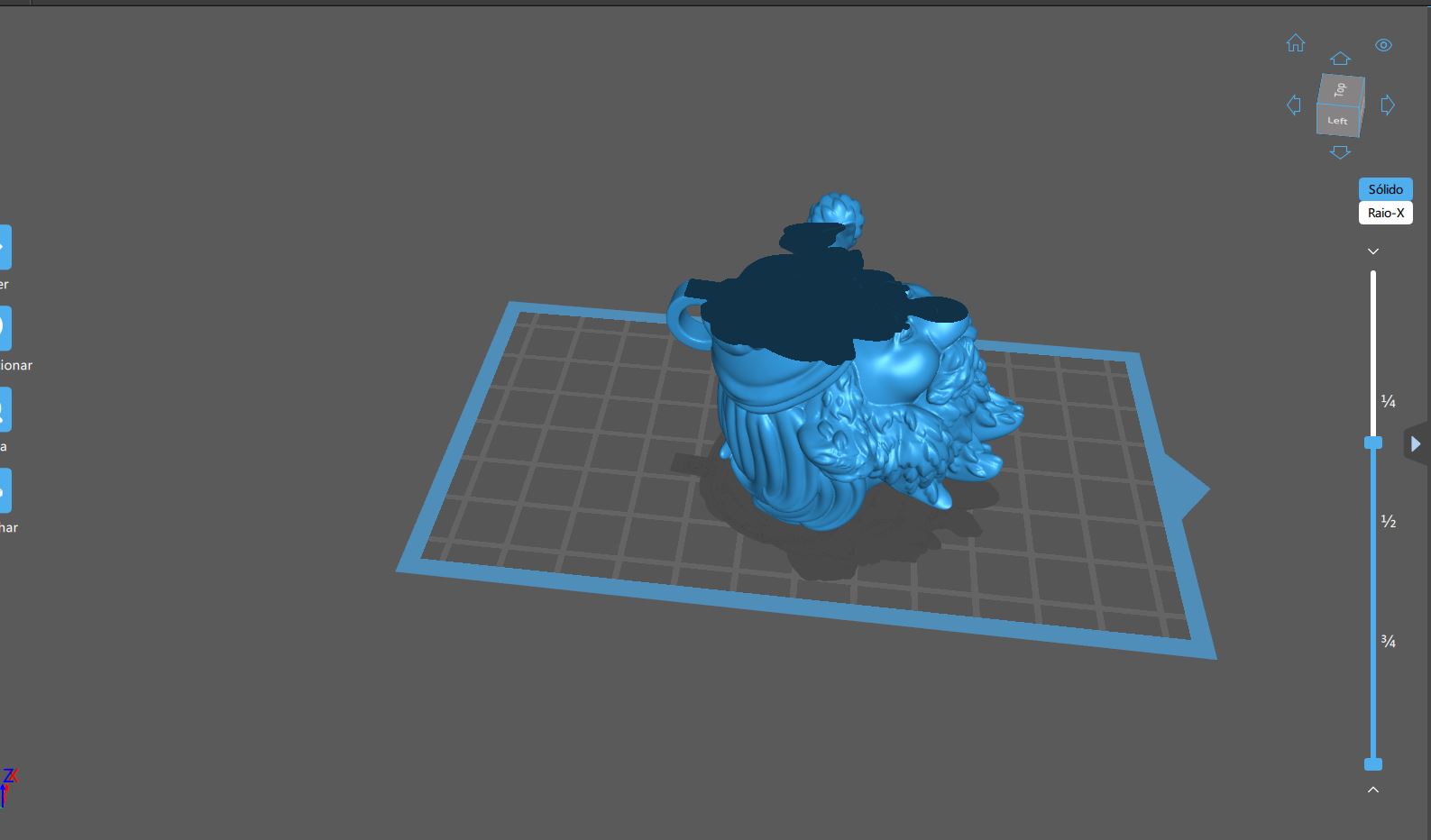Switch to Sólido view mode

pos(1385,189)
